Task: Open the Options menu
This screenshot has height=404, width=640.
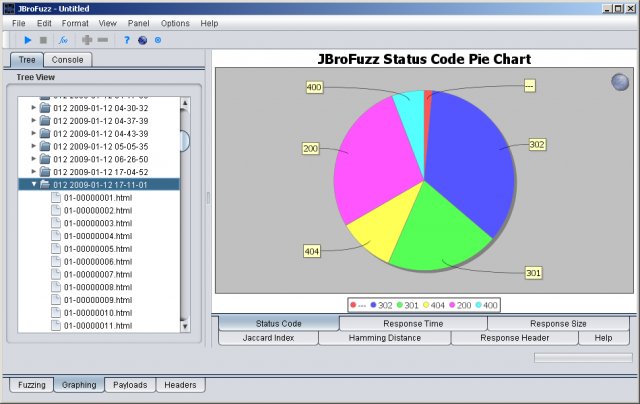Action: (175, 23)
